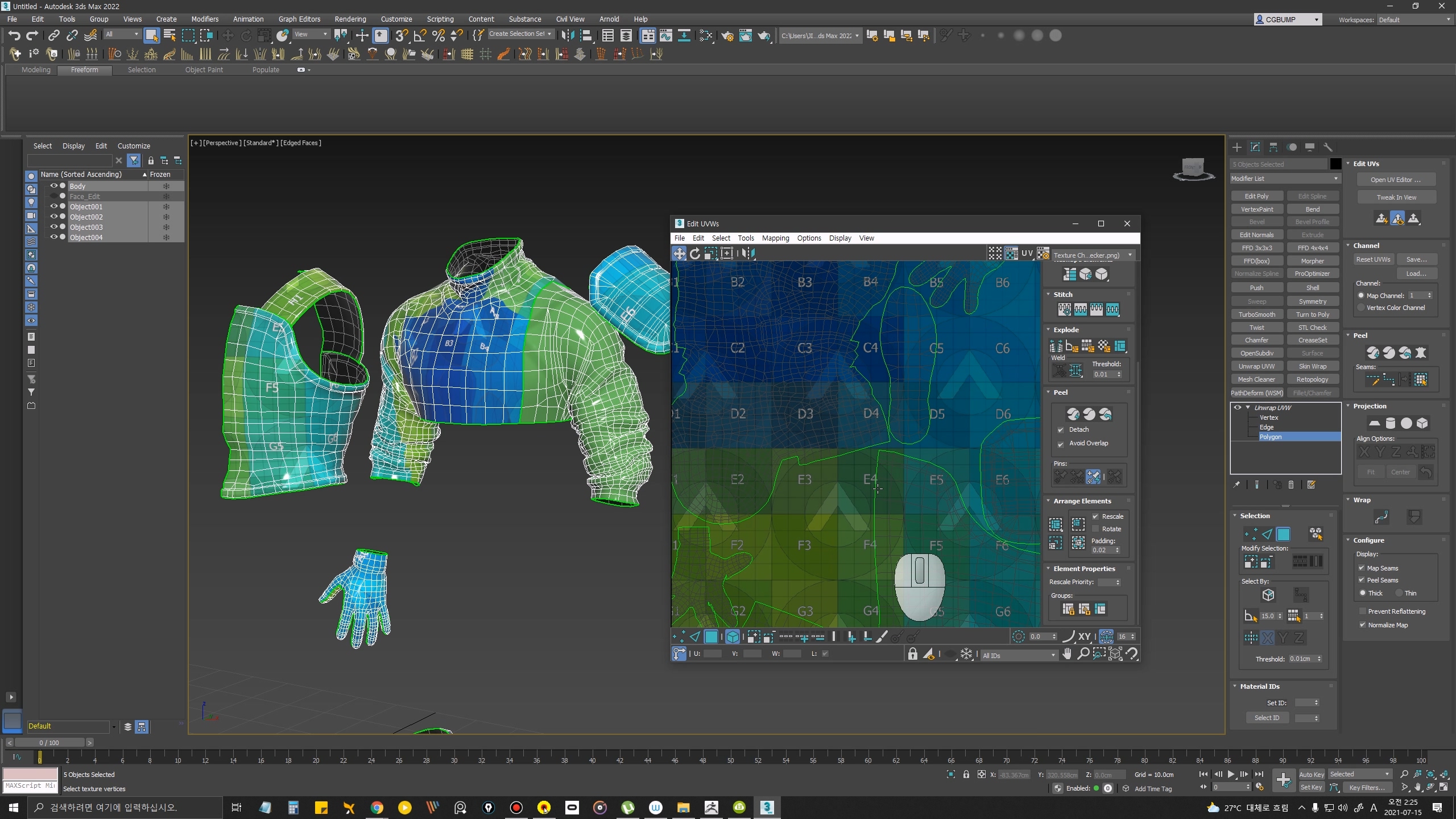Select Polygon sub-object mode in Selection rollout
1456x819 pixels.
pos(1283,534)
